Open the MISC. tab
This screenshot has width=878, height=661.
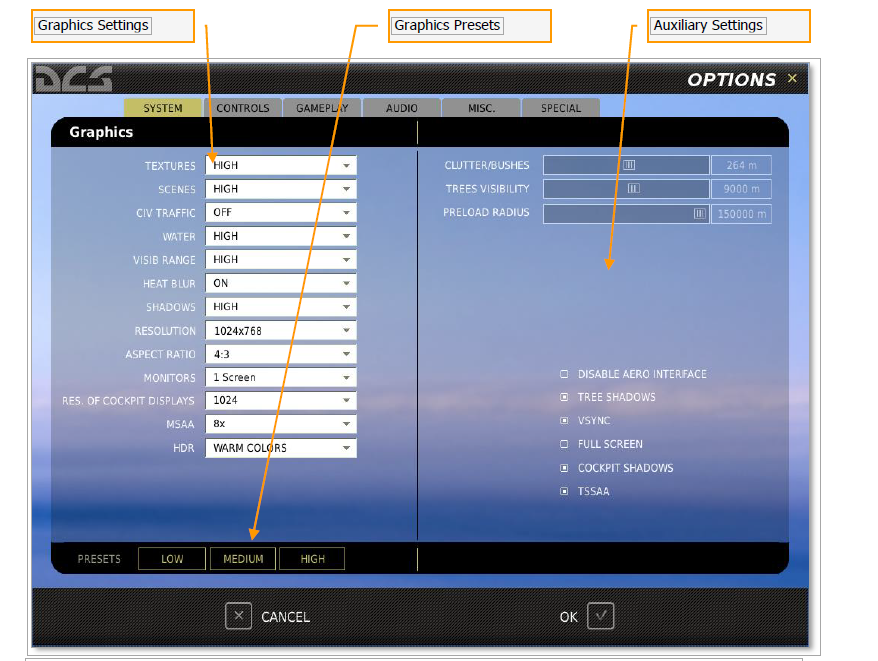(481, 108)
